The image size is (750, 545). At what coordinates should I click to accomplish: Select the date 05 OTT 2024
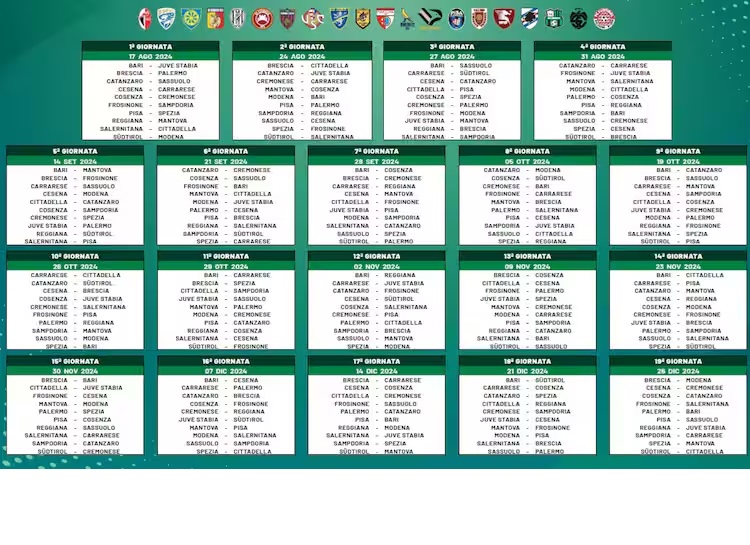tap(528, 161)
